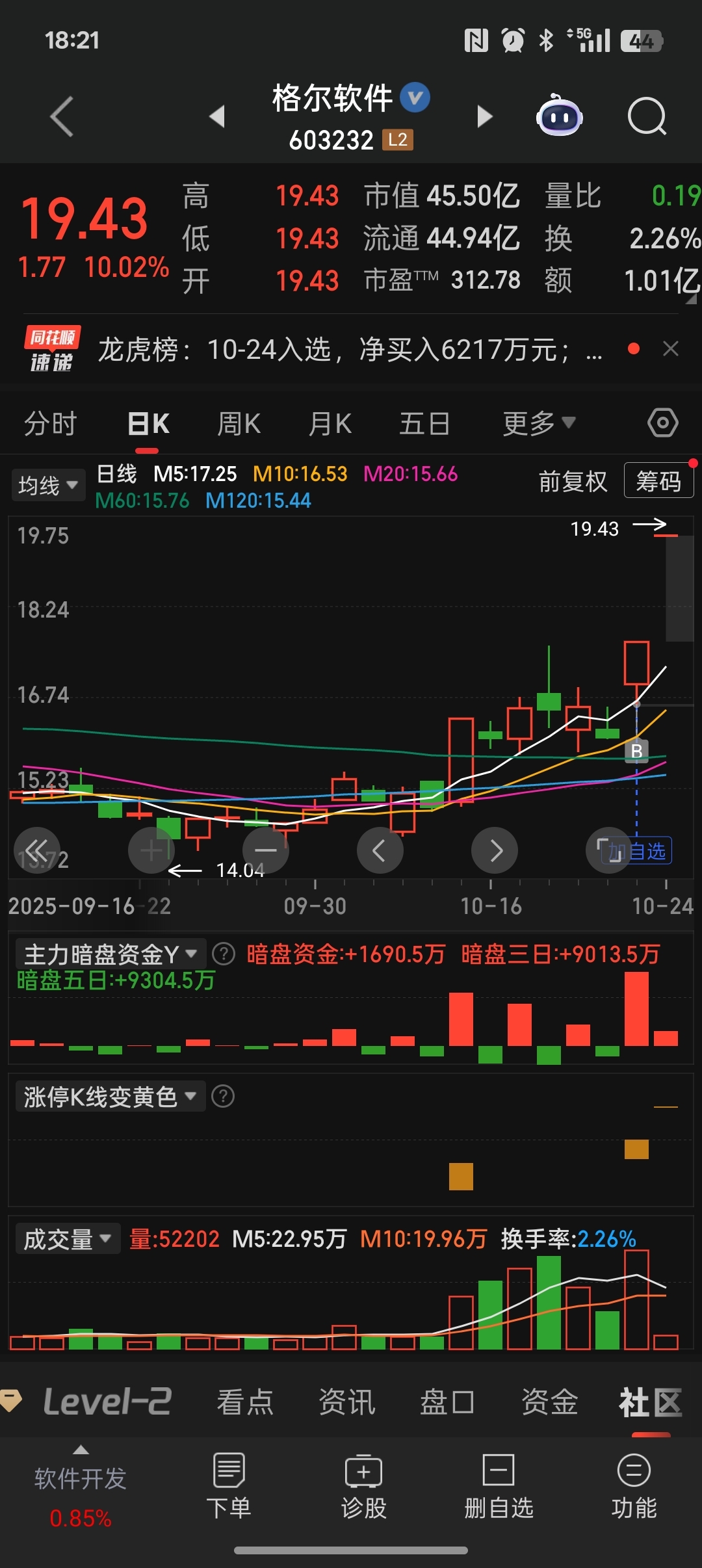Screen dimensions: 702x1568
Task: Select the 五日 tab
Action: [424, 423]
